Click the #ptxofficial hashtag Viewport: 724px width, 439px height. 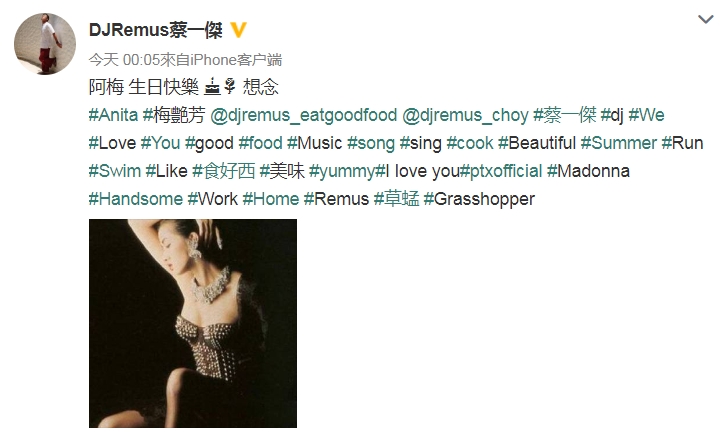click(x=501, y=171)
